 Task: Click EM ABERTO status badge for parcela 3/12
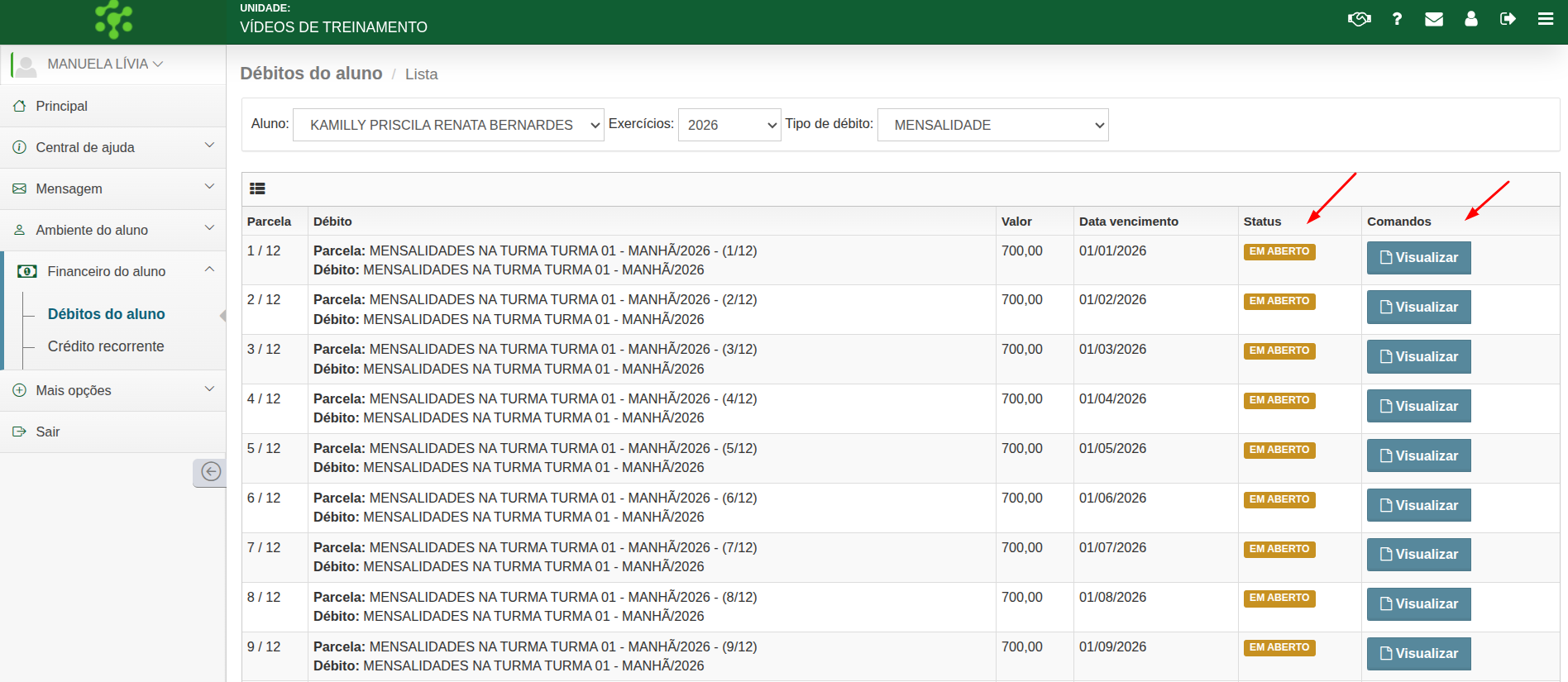[1279, 351]
